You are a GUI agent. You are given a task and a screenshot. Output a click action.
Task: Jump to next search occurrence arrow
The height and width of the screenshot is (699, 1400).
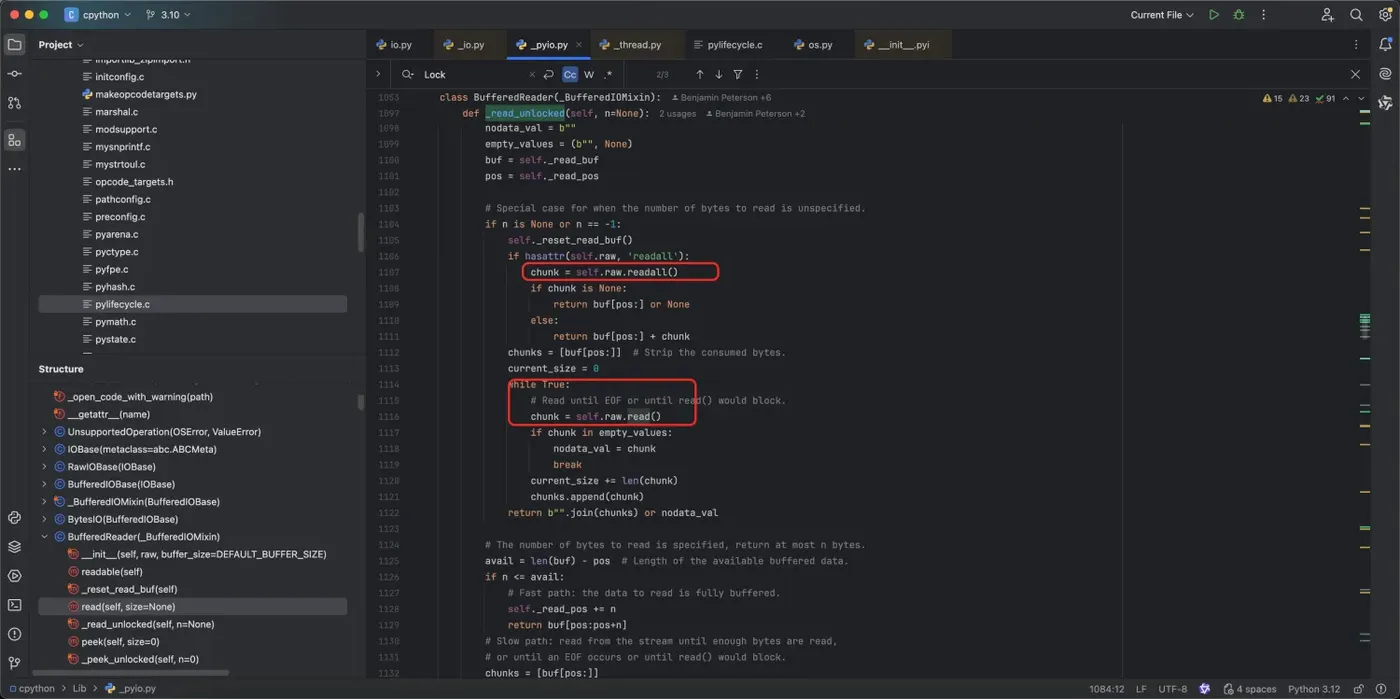(x=718, y=75)
